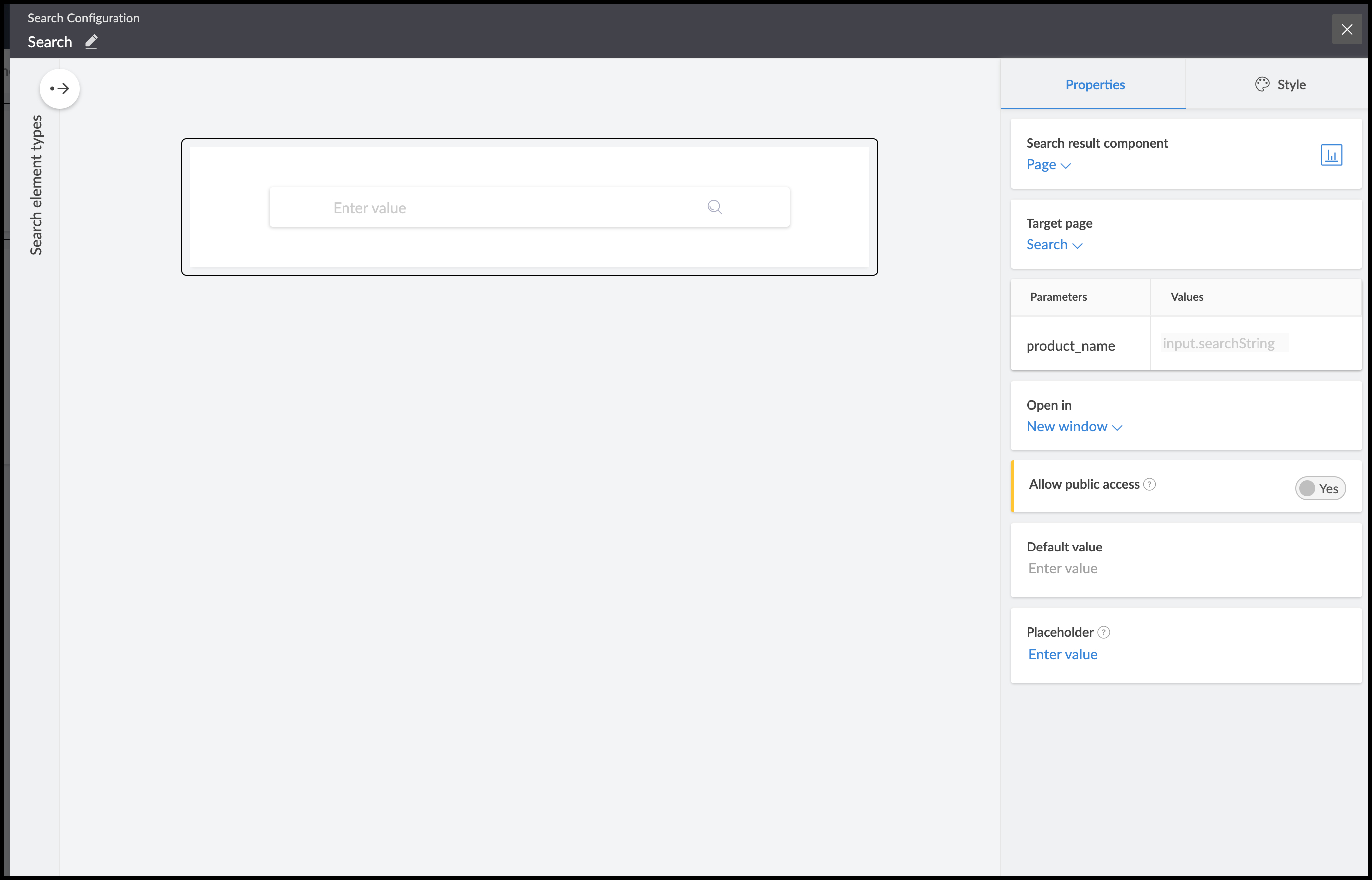The width and height of the screenshot is (1372, 880).
Task: Open the Target page Search dropdown
Action: coord(1054,245)
